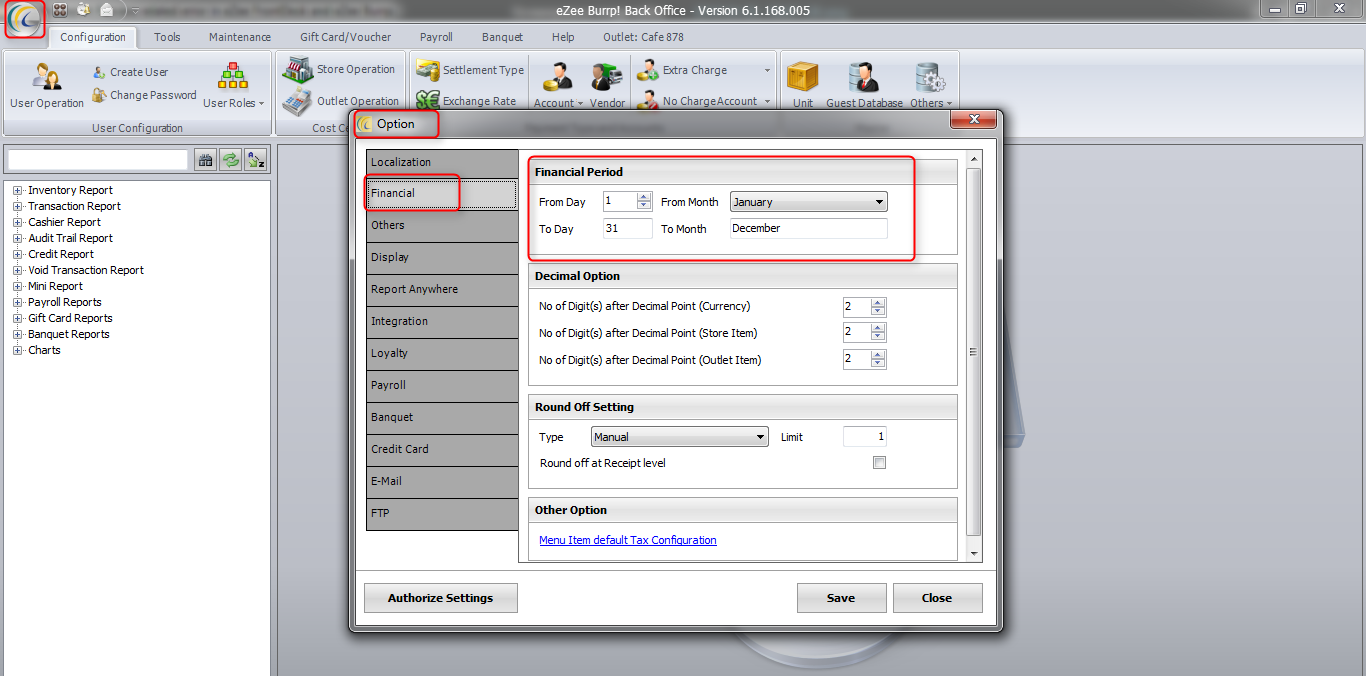
Task: Open Vendor from the ribbon
Action: pos(607,86)
